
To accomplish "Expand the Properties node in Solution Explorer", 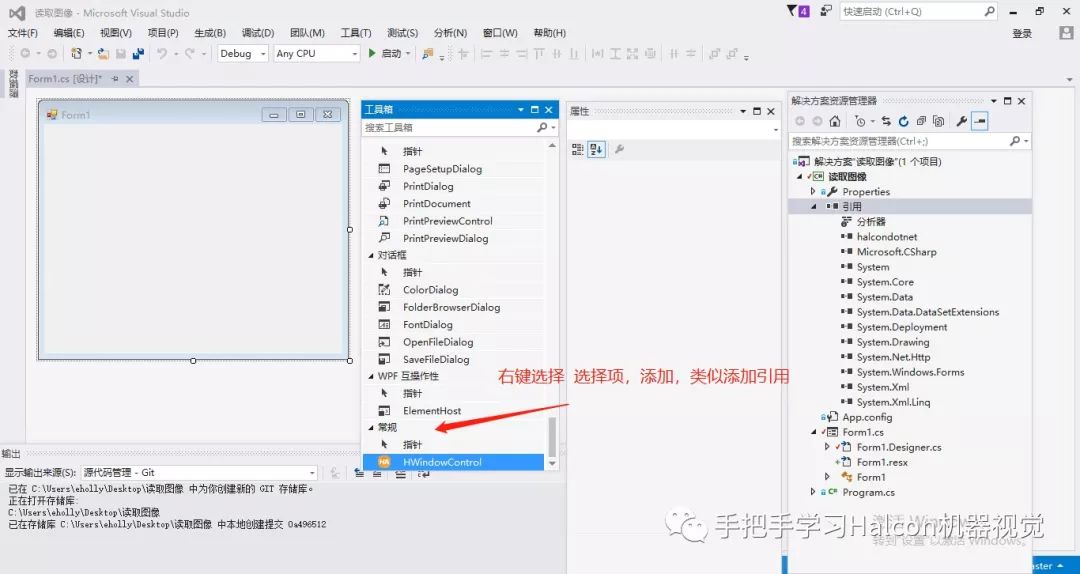I will 813,192.
